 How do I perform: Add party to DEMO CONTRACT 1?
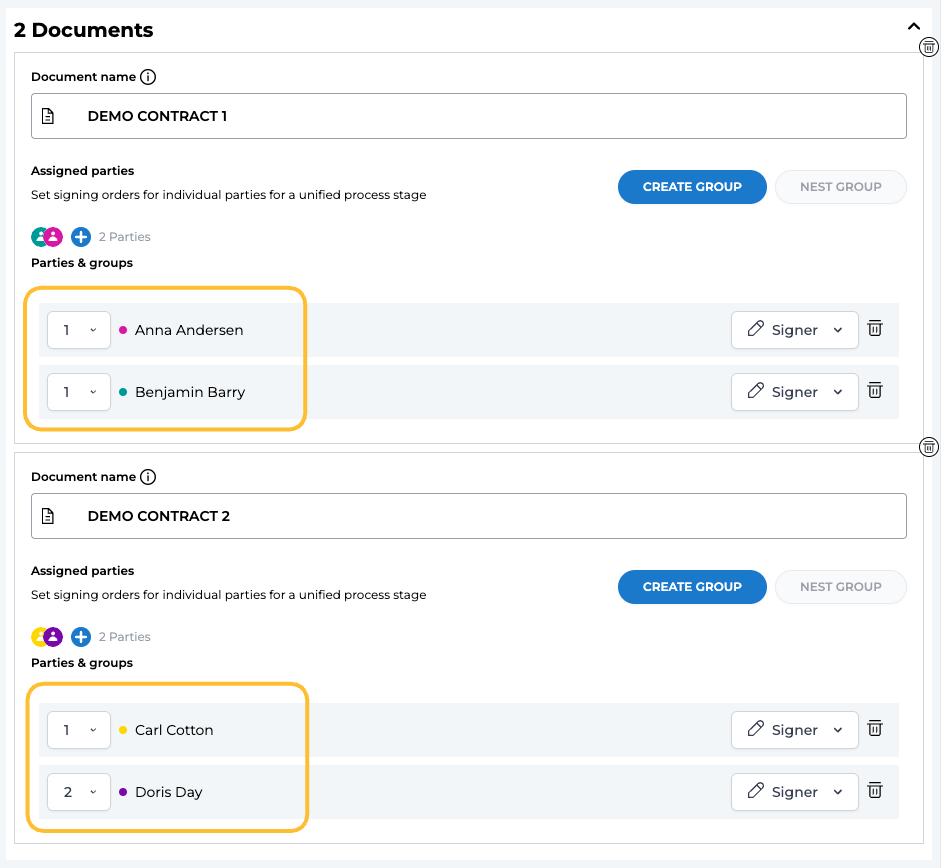pyautogui.click(x=81, y=237)
